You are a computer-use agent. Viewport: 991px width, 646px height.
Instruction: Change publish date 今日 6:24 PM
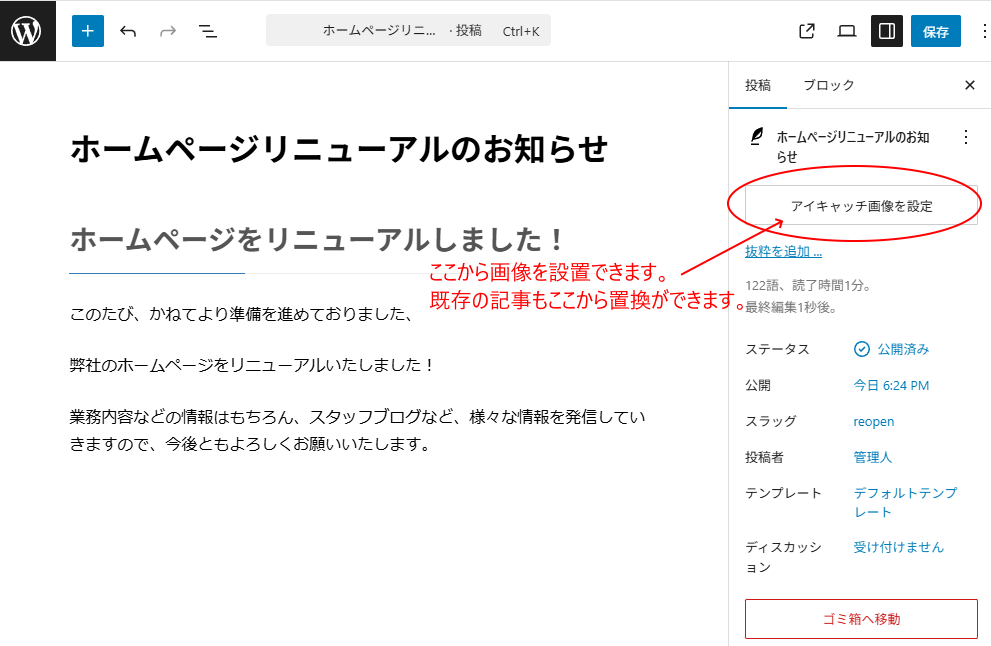pyautogui.click(x=890, y=385)
